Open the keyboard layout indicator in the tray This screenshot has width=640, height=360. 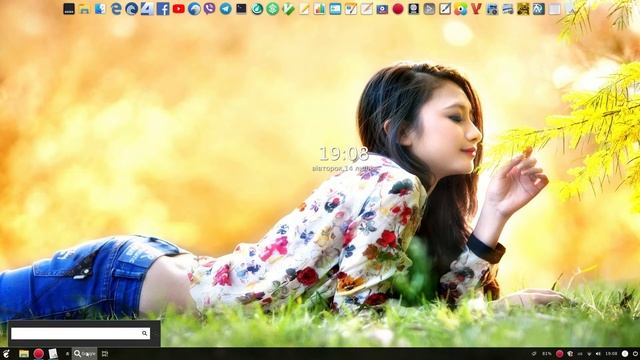coord(580,354)
